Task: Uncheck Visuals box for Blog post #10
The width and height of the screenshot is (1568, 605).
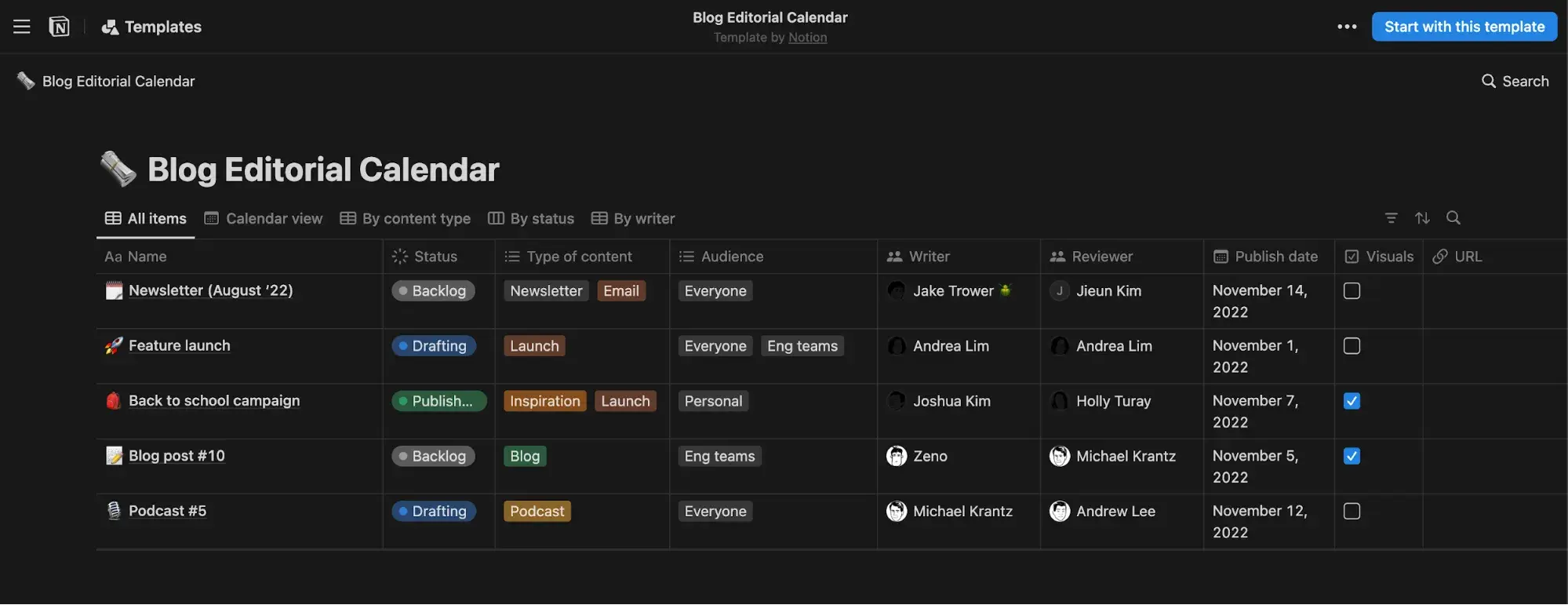Action: coord(1352,456)
